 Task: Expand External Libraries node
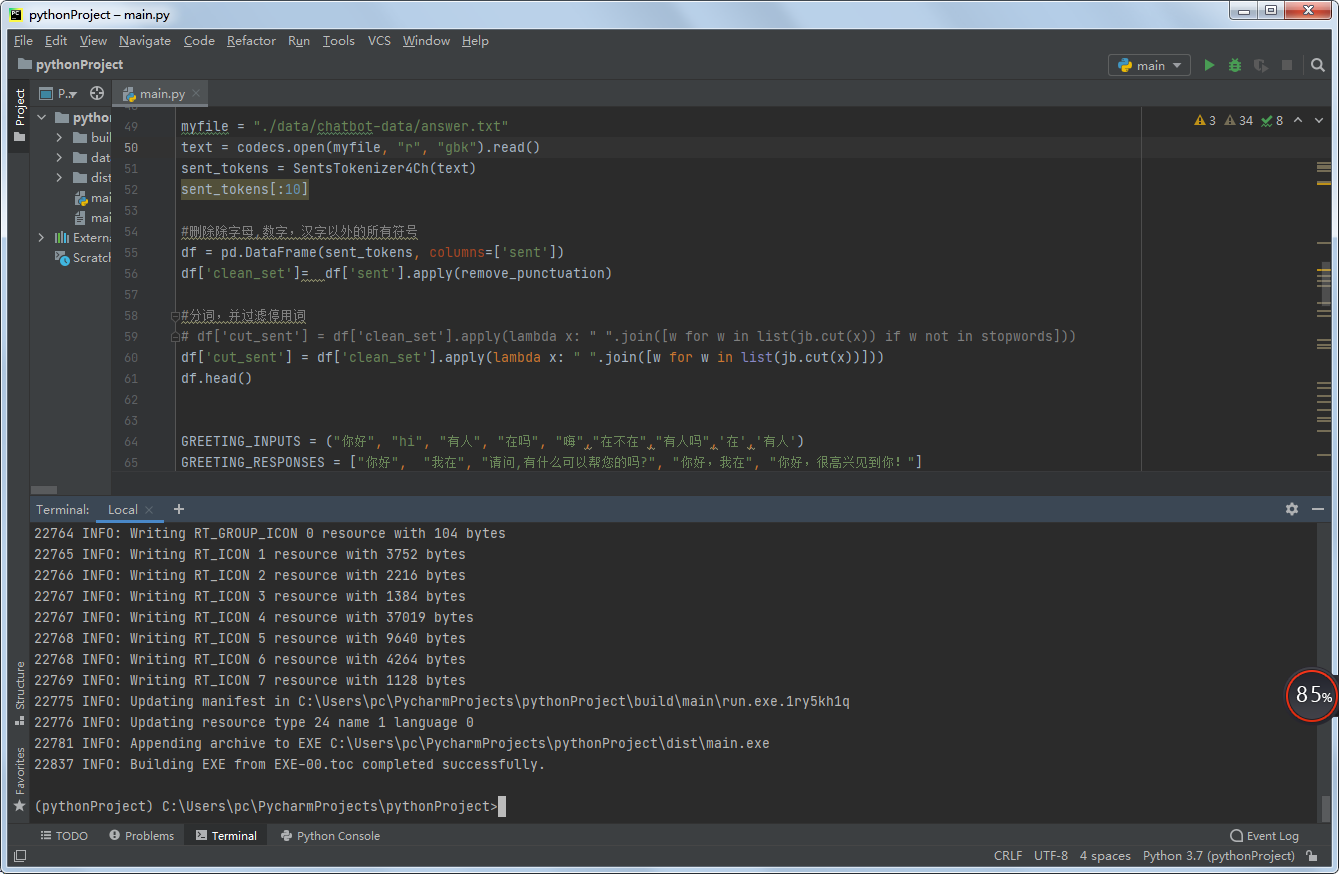(42, 237)
